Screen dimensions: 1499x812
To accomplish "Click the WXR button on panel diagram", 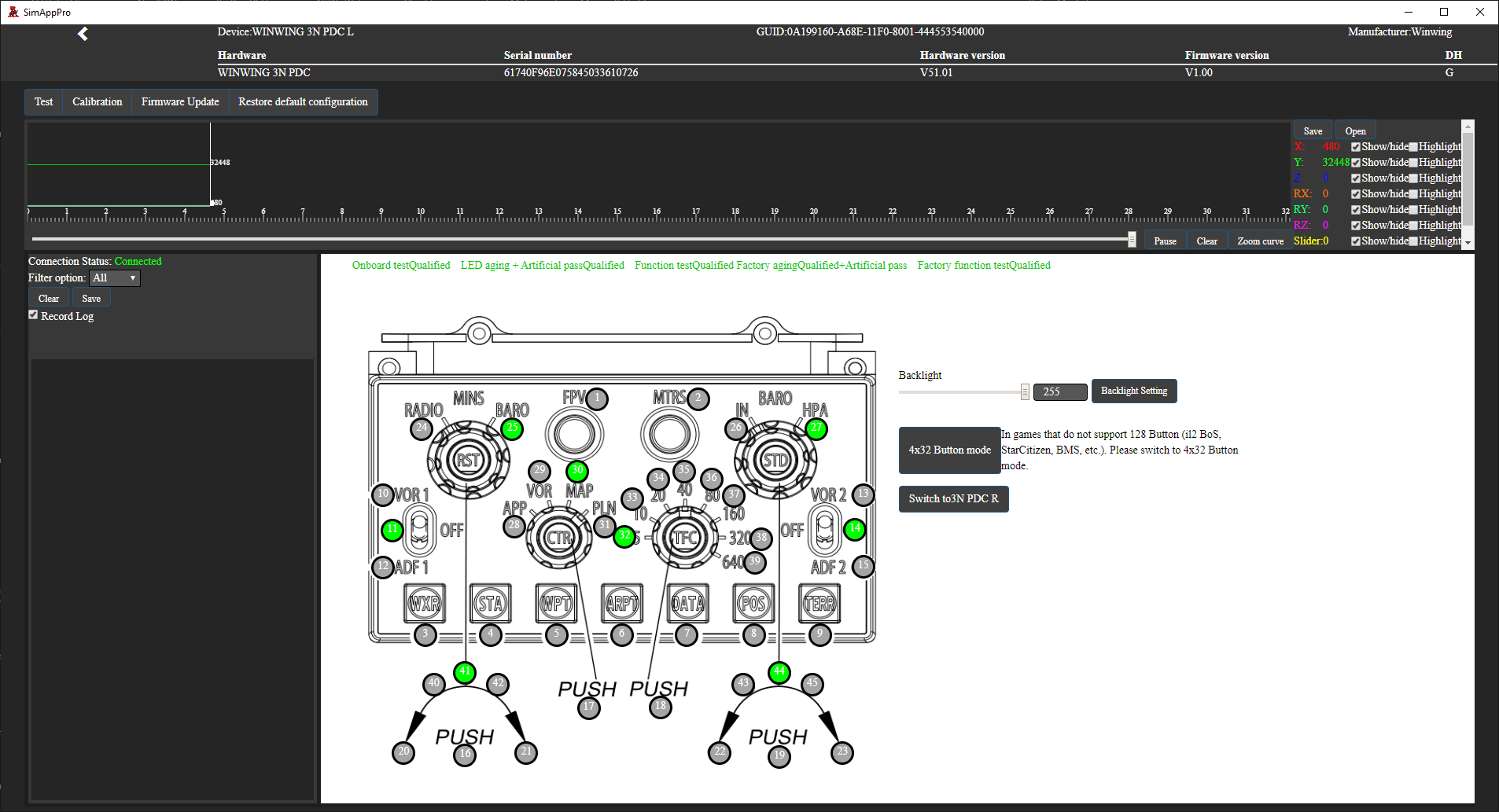I will 425,604.
